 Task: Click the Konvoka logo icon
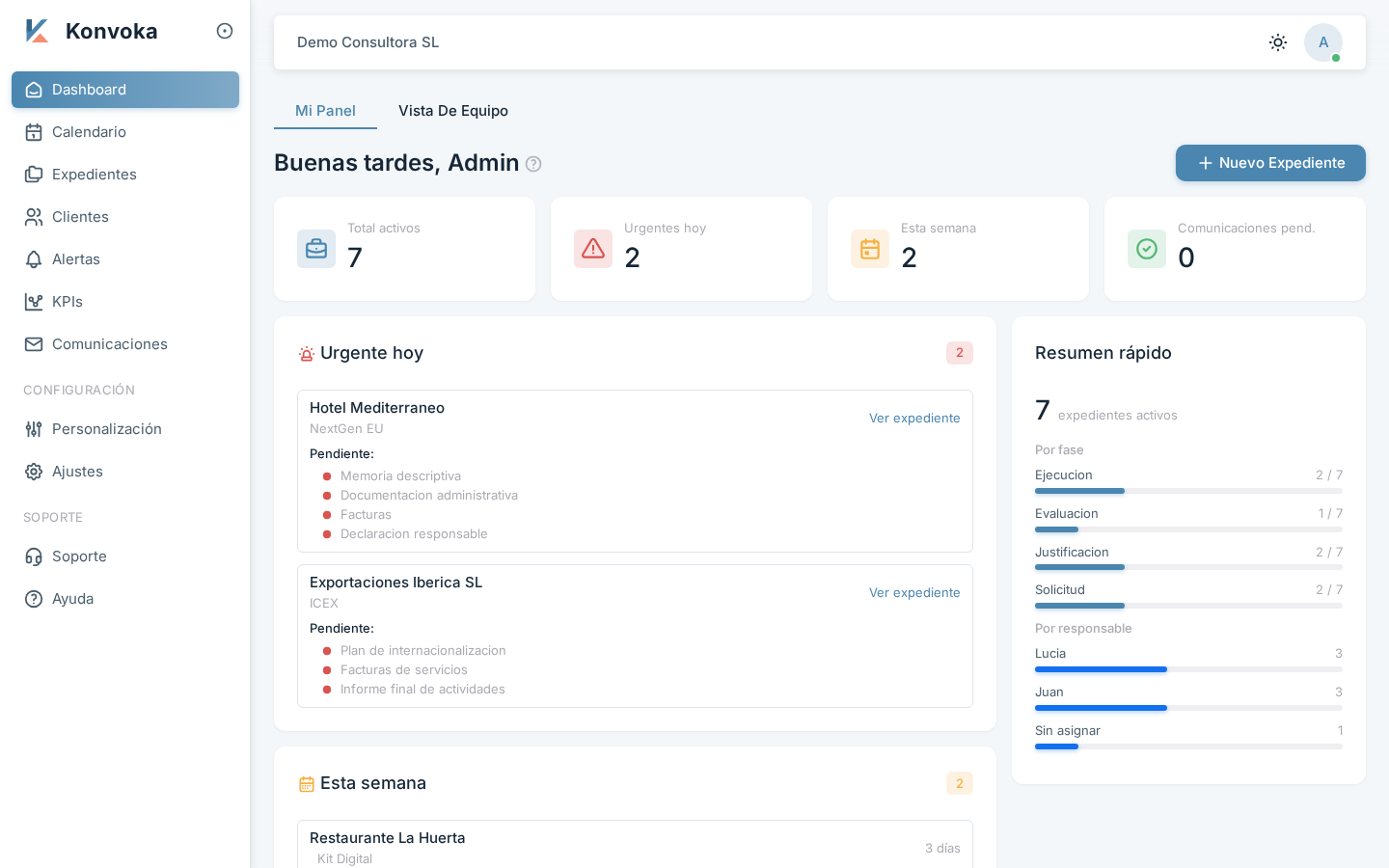click(37, 31)
